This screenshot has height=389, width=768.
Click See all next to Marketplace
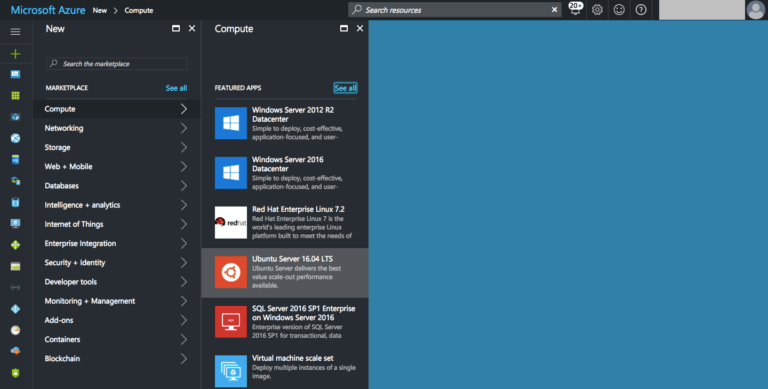[x=176, y=88]
